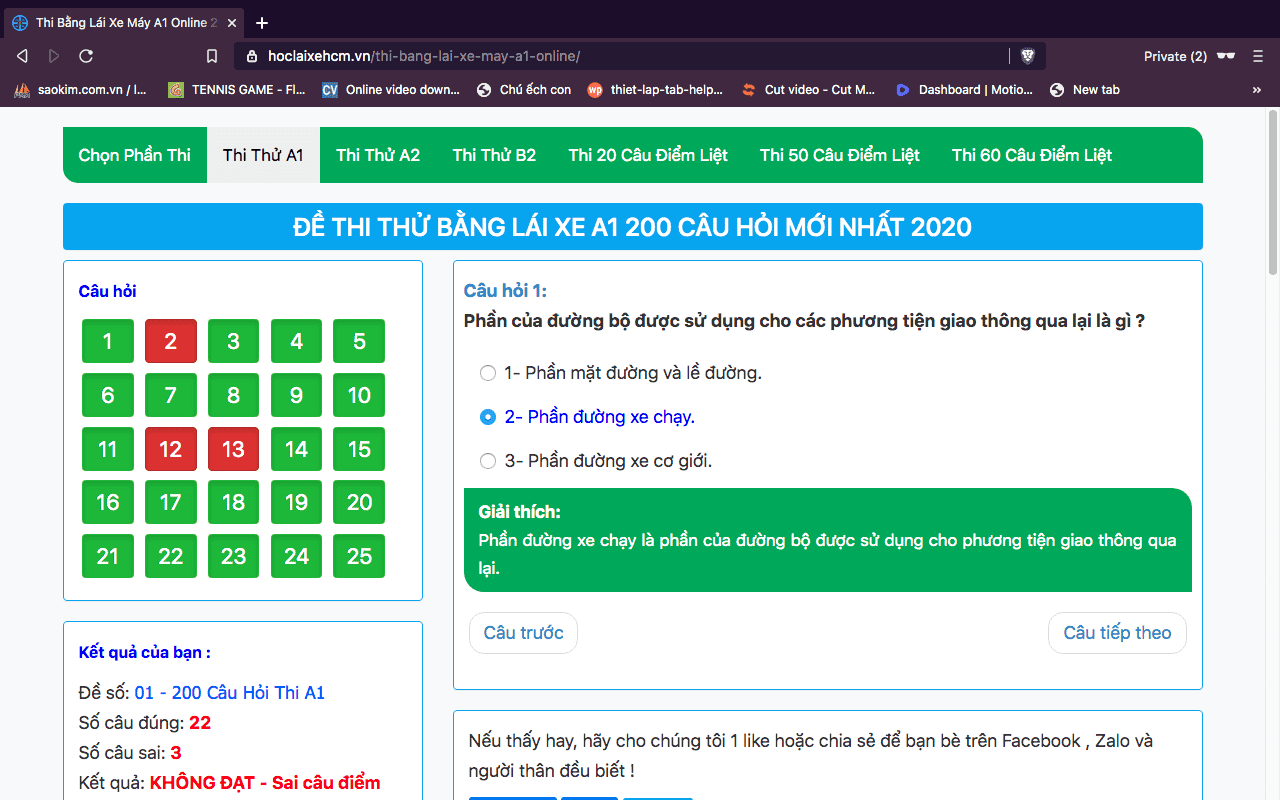This screenshot has height=800, width=1280.
Task: Open the hamburger menu
Action: tap(1257, 56)
